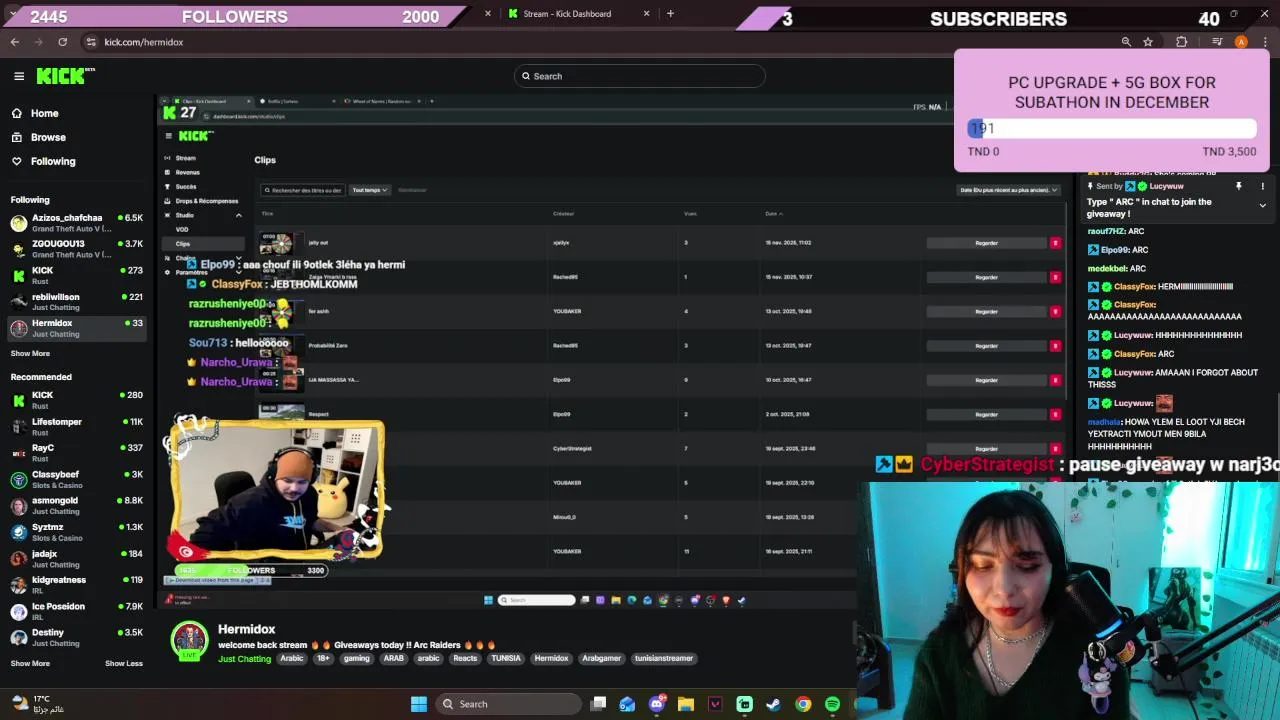
Task: Focus the Kick Search field
Action: click(640, 76)
